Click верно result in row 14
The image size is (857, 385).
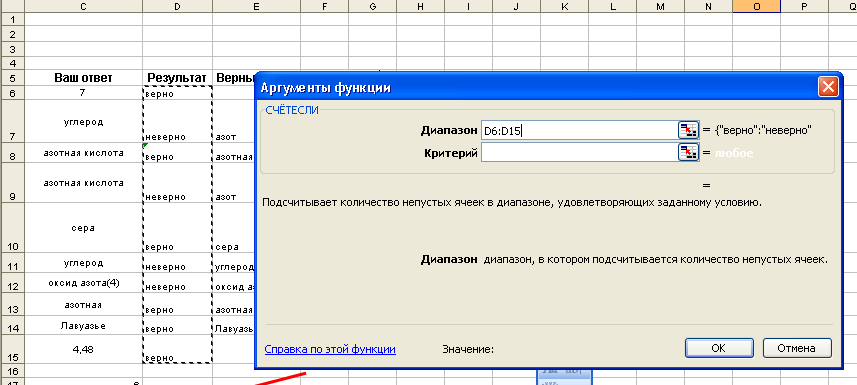177,326
